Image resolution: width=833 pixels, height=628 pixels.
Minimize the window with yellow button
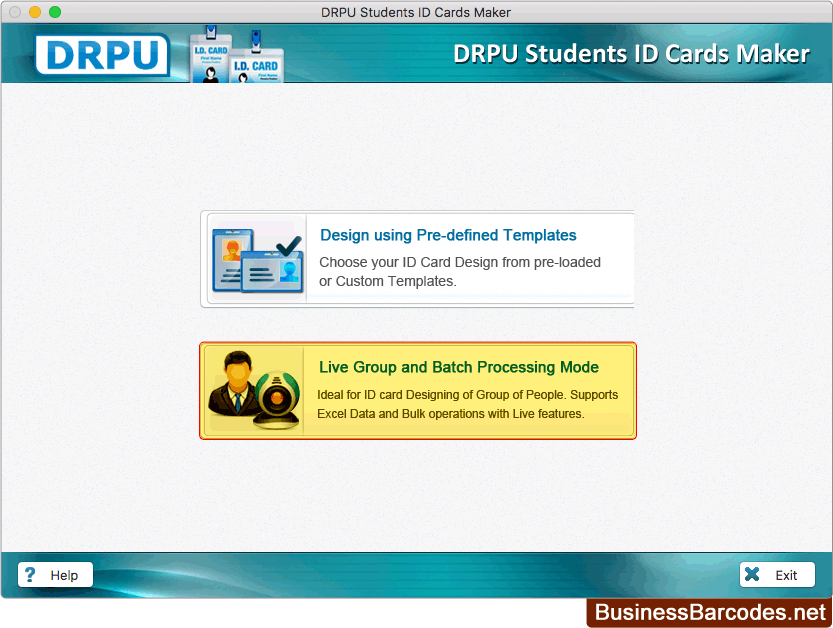coord(35,12)
